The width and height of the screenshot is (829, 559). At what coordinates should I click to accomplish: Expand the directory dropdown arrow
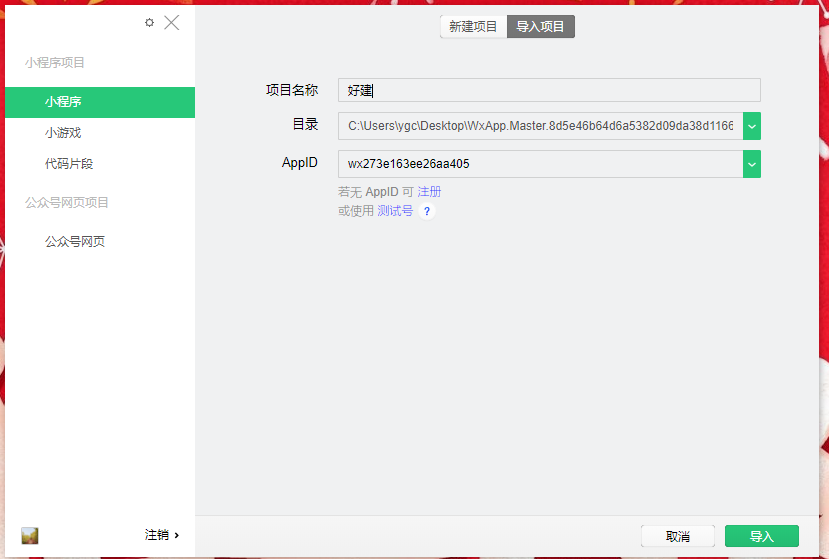click(x=752, y=126)
